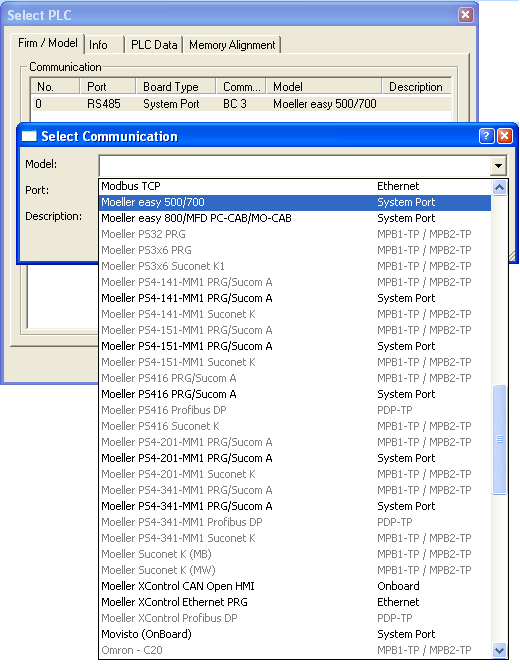Select Moeller PS4-341-MM1 Suconet K
This screenshot has width=520, height=671.
[x=295, y=538]
